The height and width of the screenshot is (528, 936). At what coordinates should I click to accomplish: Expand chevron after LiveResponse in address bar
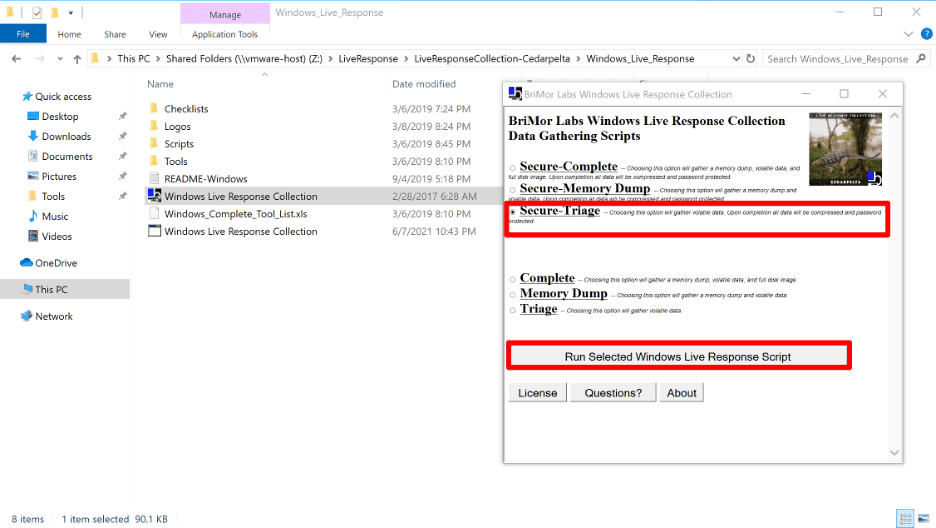click(406, 58)
